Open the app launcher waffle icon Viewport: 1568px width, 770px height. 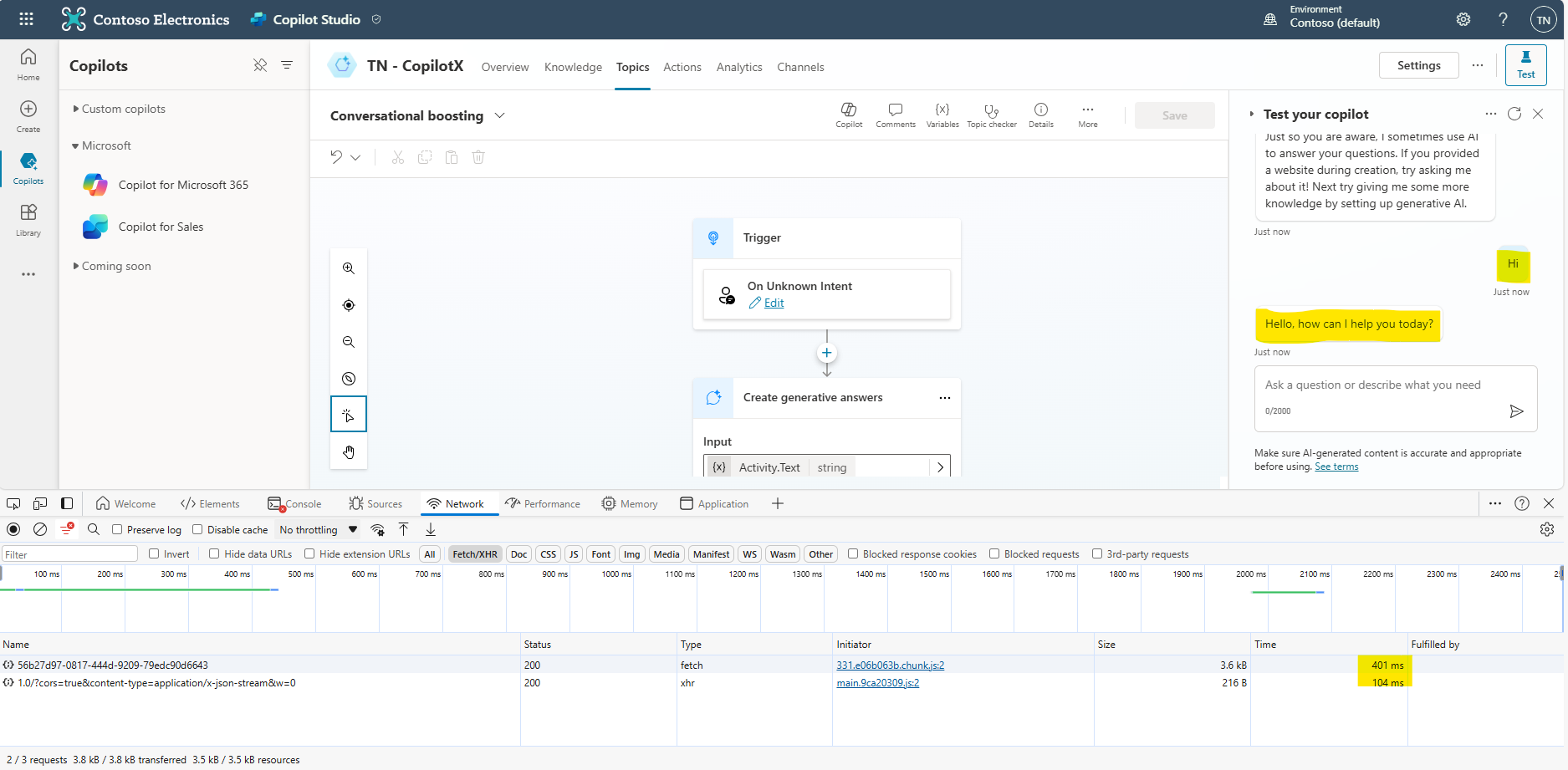pyautogui.click(x=26, y=19)
